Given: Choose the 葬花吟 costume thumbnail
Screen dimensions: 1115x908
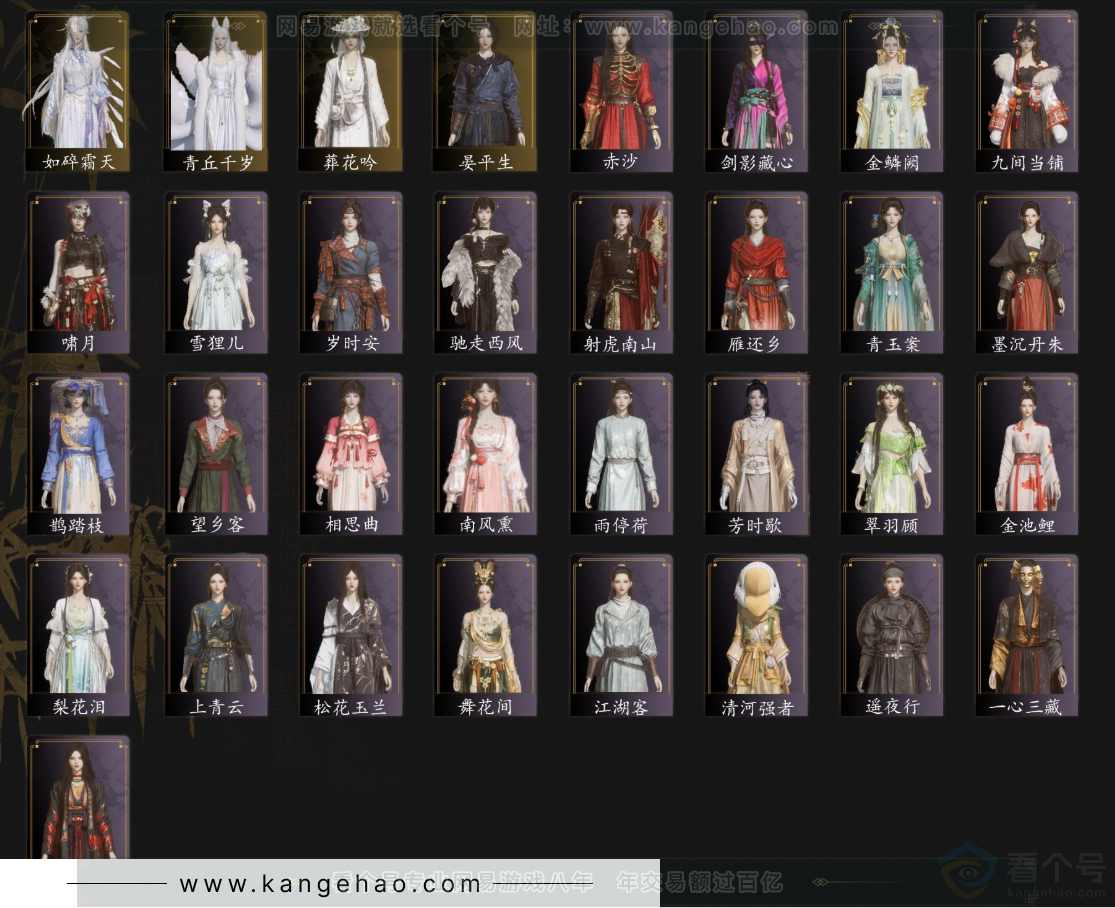Looking at the screenshot, I should [x=350, y=91].
